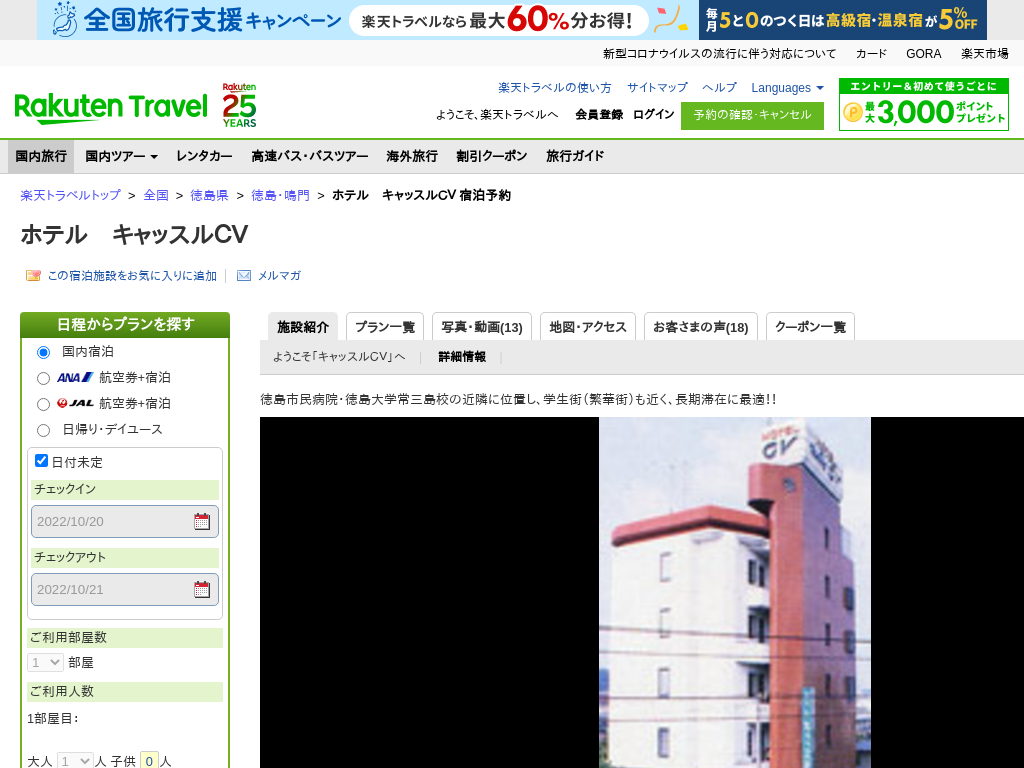Image resolution: width=1024 pixels, height=768 pixels.
Task: Open the 割引クーポン navigation item
Action: click(492, 156)
